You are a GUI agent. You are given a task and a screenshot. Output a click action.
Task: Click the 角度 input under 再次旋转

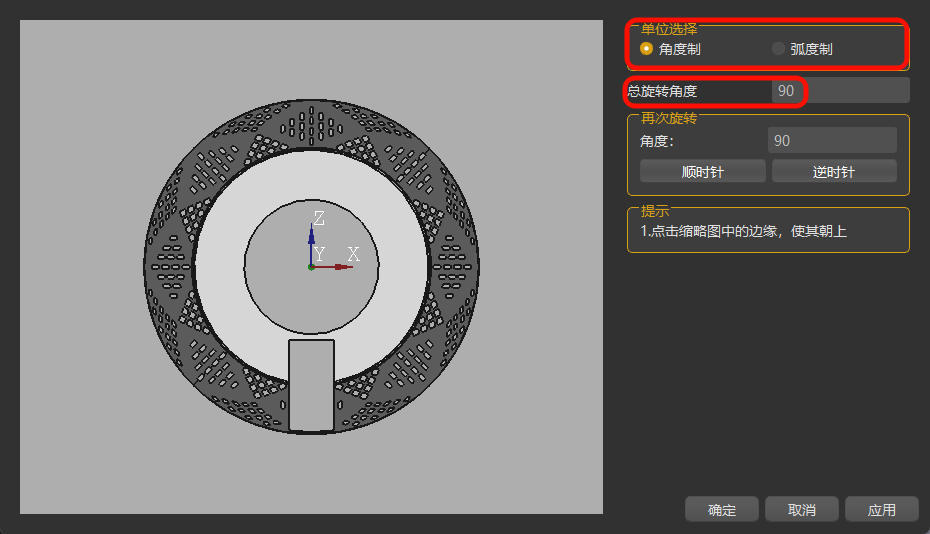831,141
